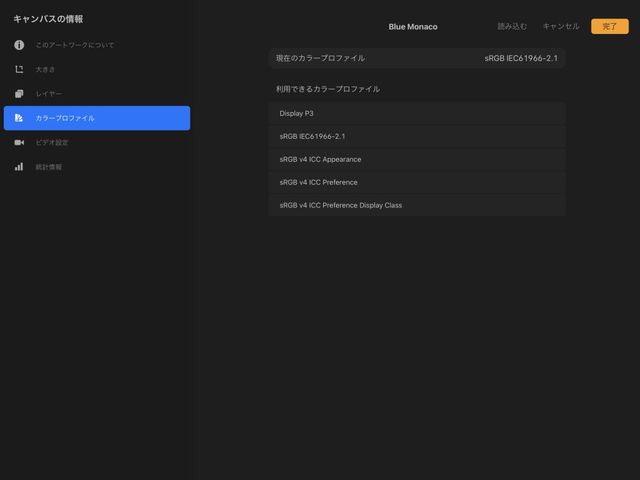Open the ビデオ設定 section
The image size is (640, 480).
coord(97,142)
